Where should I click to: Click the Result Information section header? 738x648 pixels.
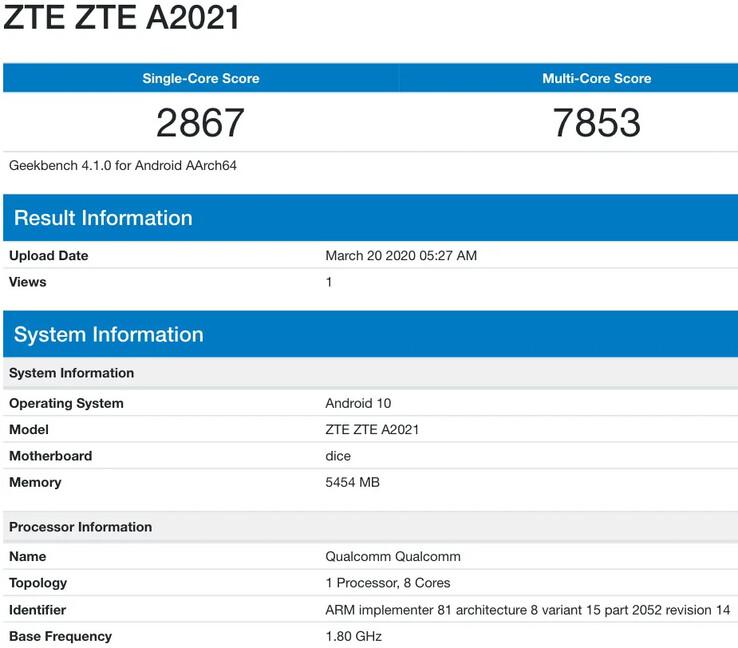(x=103, y=218)
